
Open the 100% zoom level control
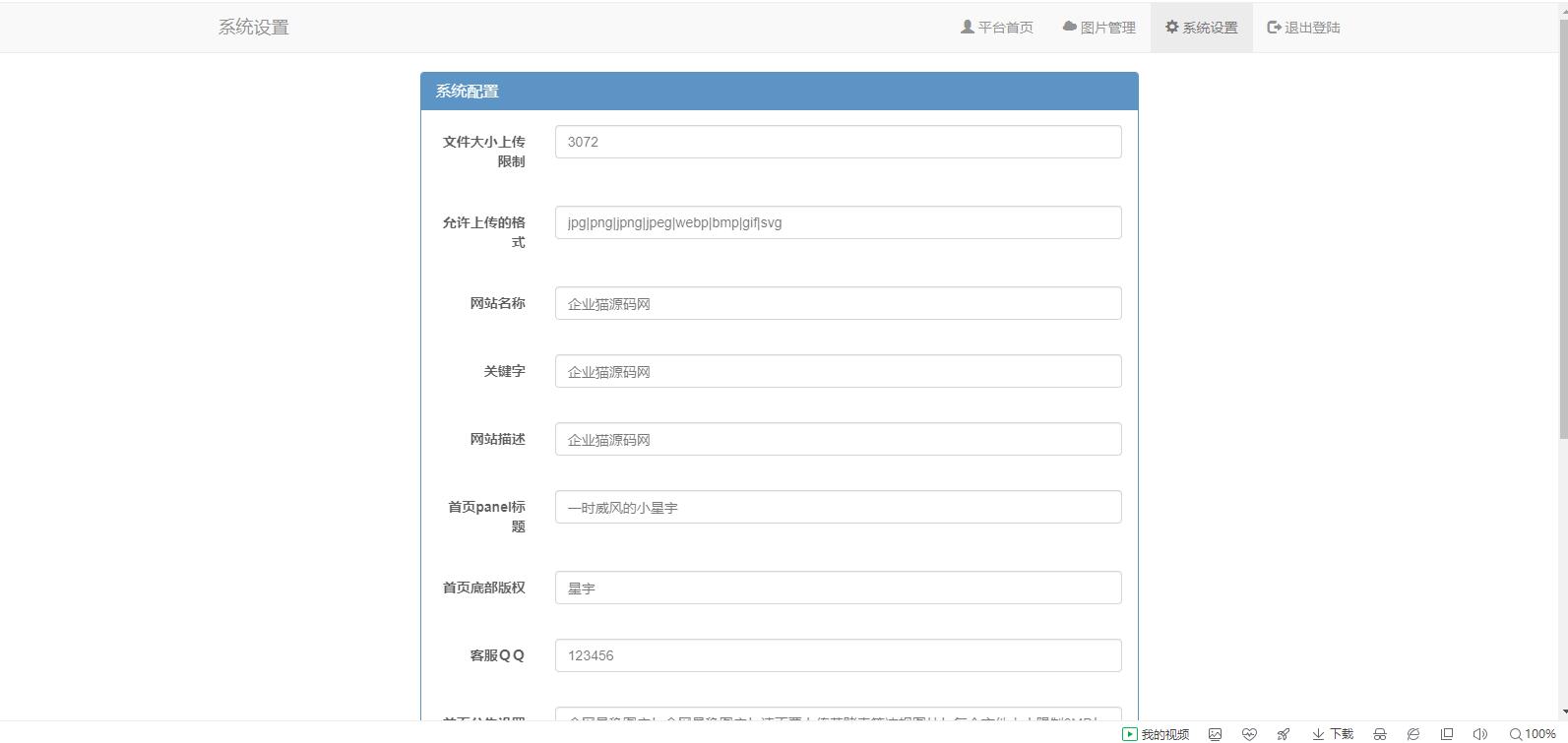tap(1533, 734)
